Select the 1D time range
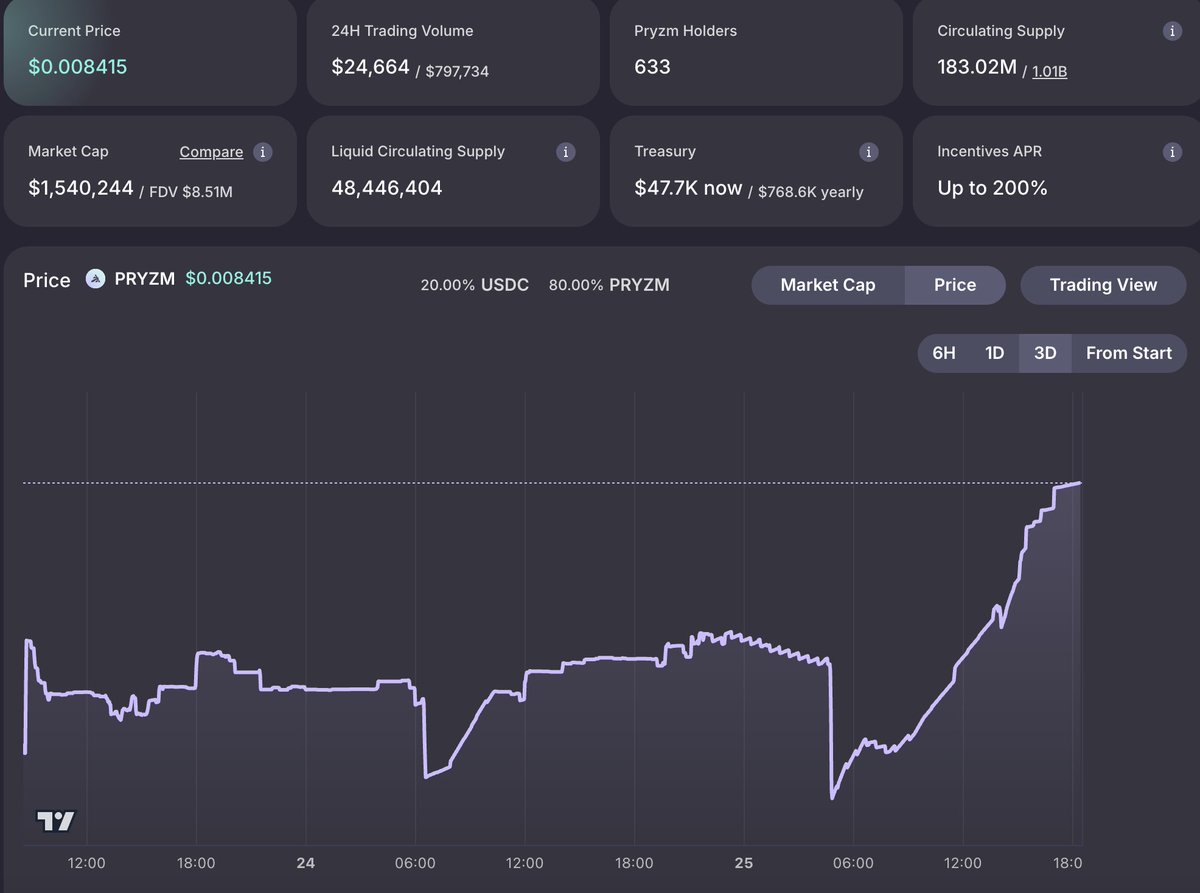 coord(994,353)
